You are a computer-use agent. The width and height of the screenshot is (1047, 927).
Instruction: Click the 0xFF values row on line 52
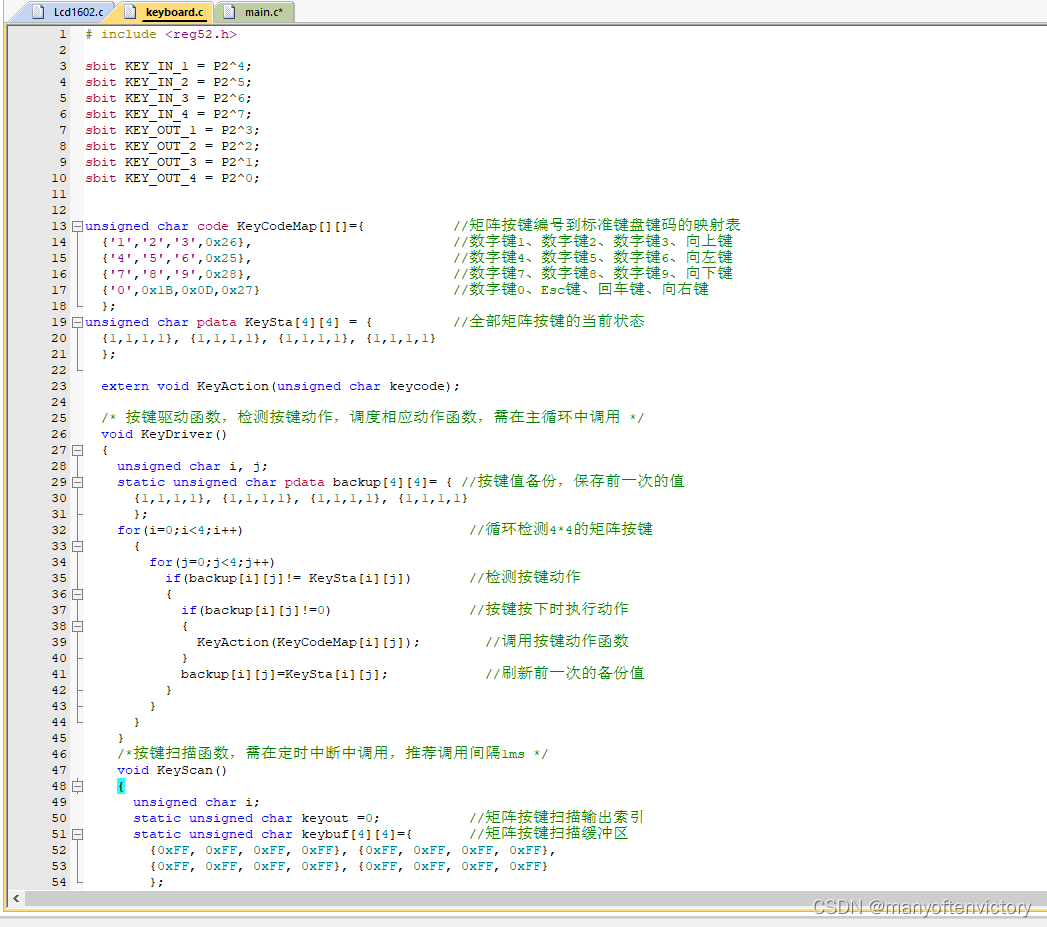tap(353, 850)
